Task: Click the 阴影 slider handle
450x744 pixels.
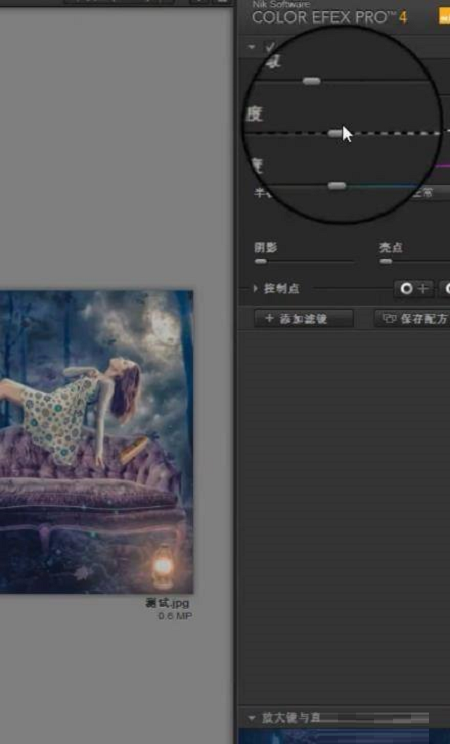Action: coord(261,261)
